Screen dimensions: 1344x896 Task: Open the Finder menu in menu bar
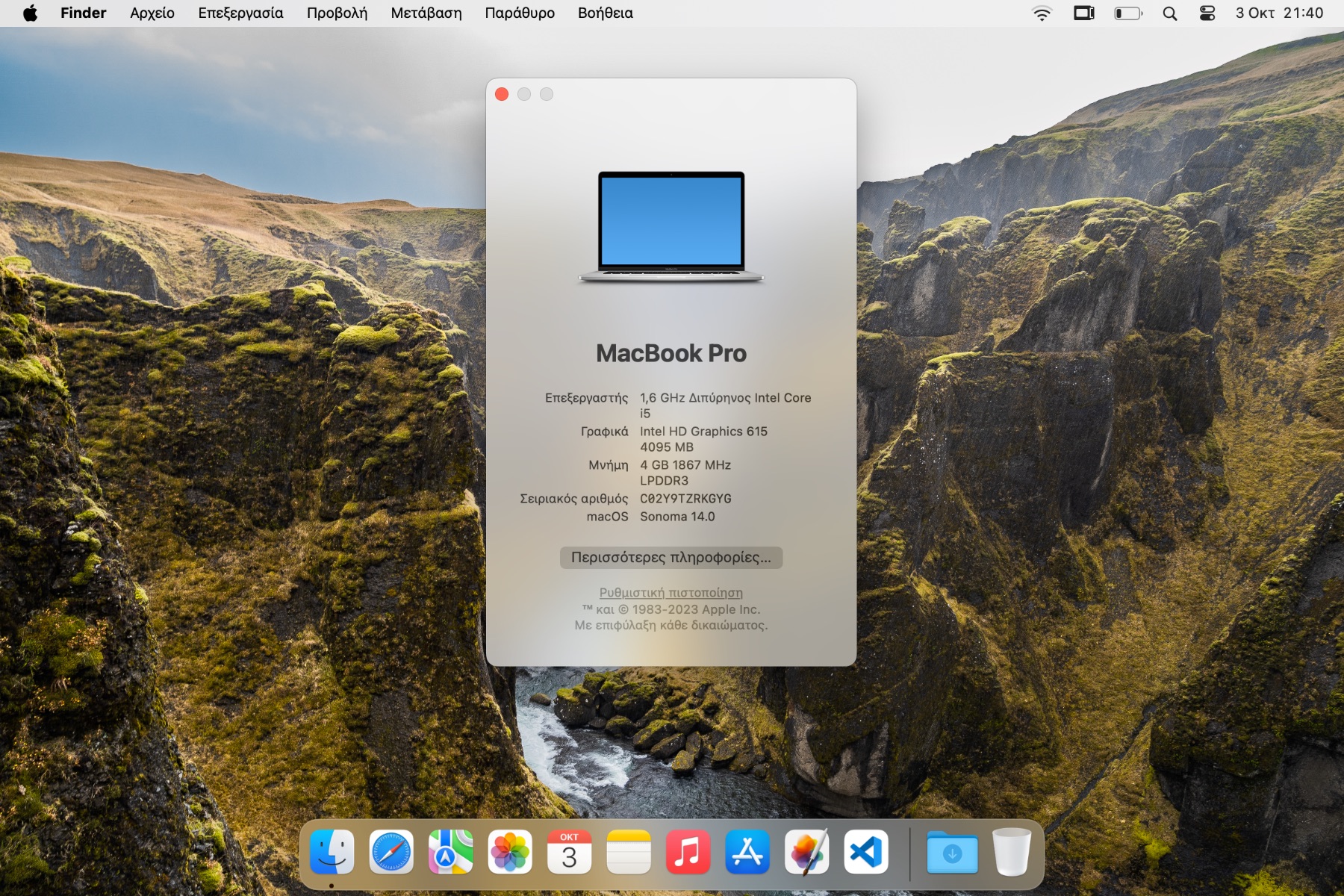click(x=83, y=13)
